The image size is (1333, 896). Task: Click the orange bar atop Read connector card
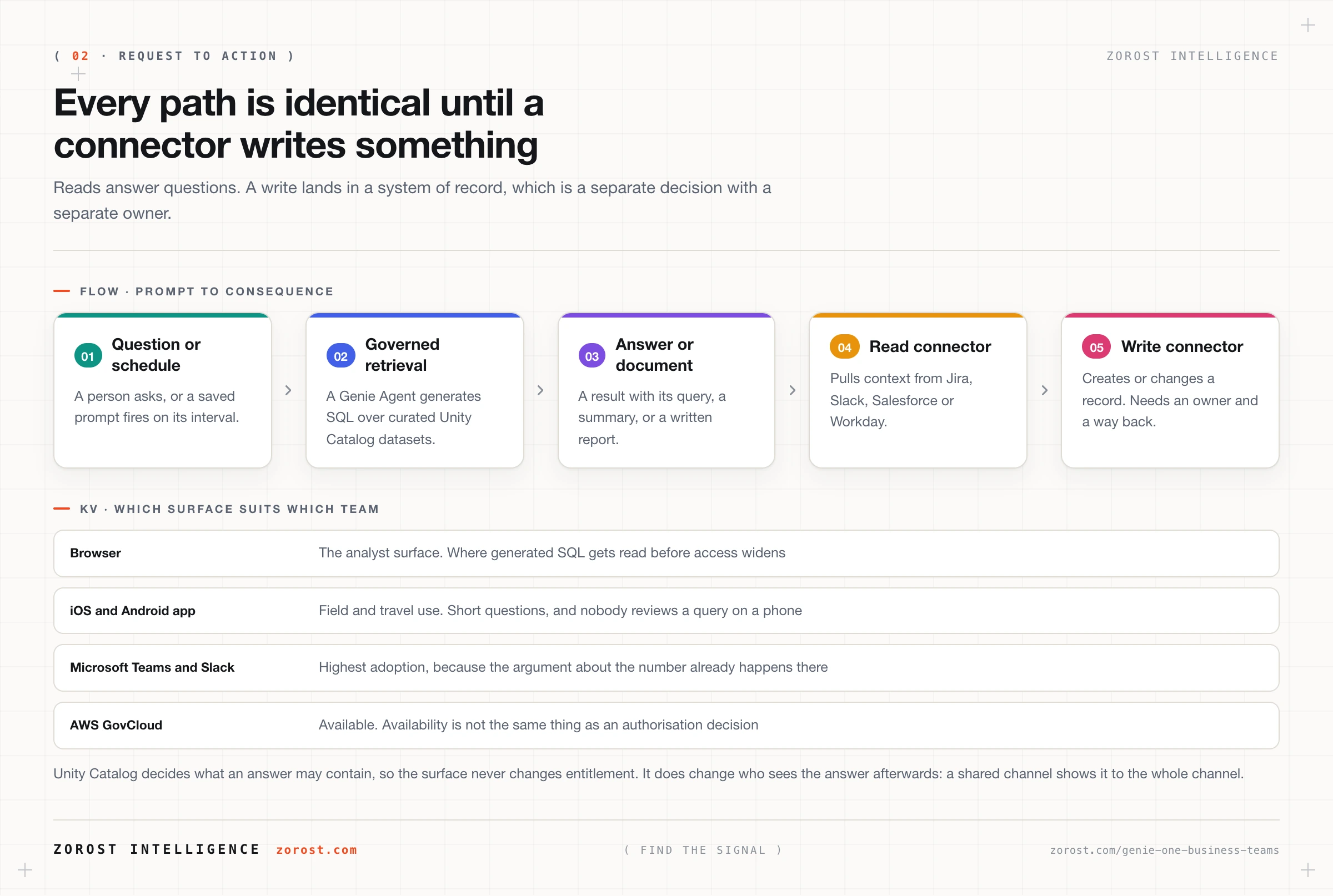[918, 315]
